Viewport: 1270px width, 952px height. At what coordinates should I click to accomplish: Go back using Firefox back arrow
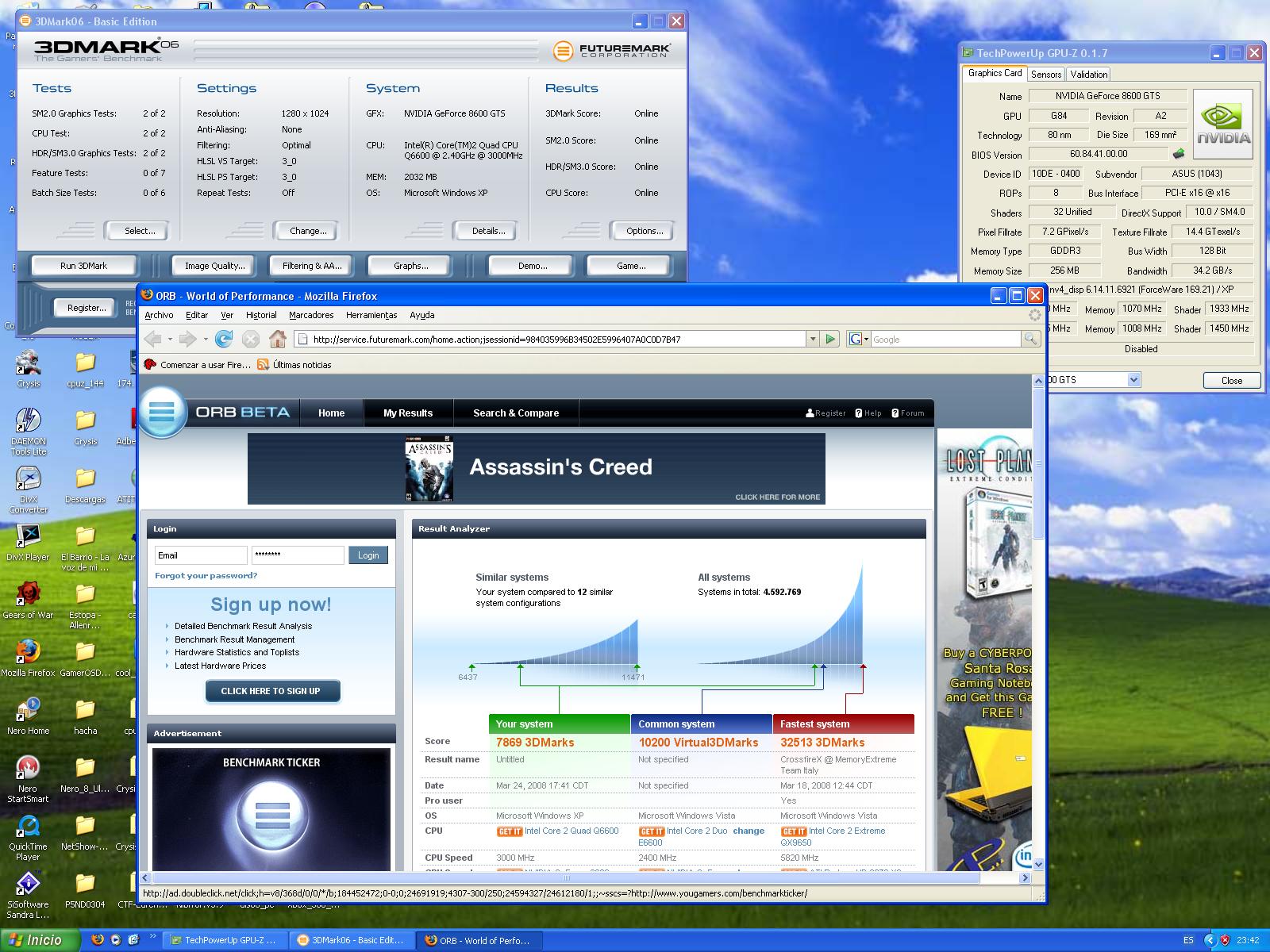click(153, 339)
